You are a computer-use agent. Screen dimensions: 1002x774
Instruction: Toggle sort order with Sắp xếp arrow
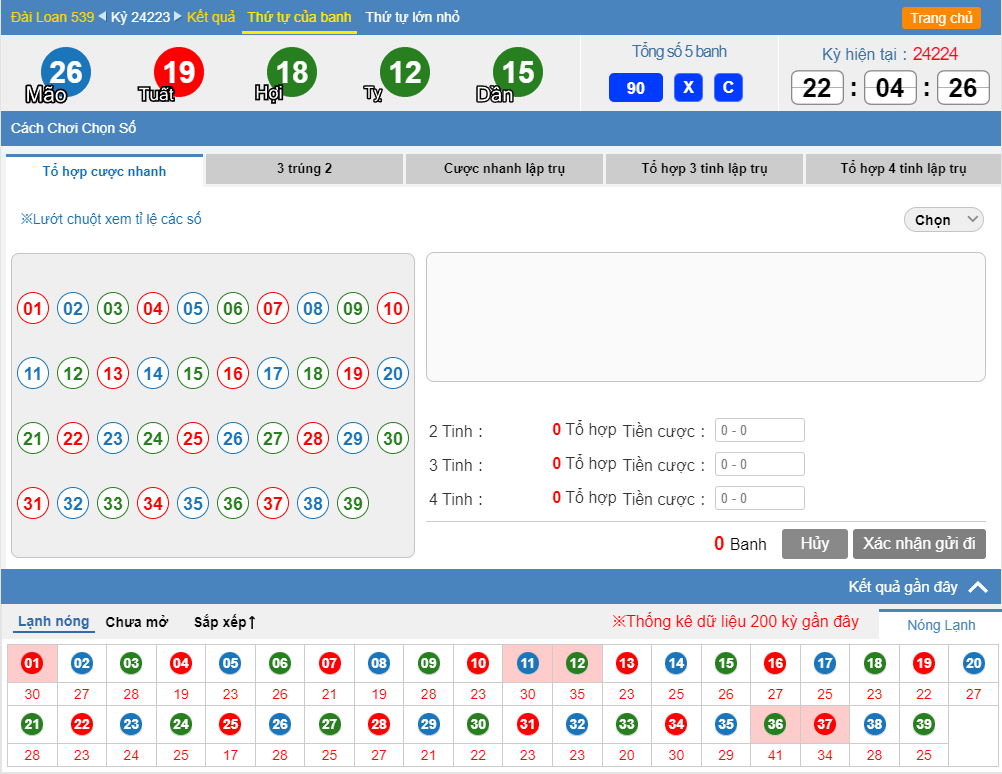pyautogui.click(x=225, y=622)
